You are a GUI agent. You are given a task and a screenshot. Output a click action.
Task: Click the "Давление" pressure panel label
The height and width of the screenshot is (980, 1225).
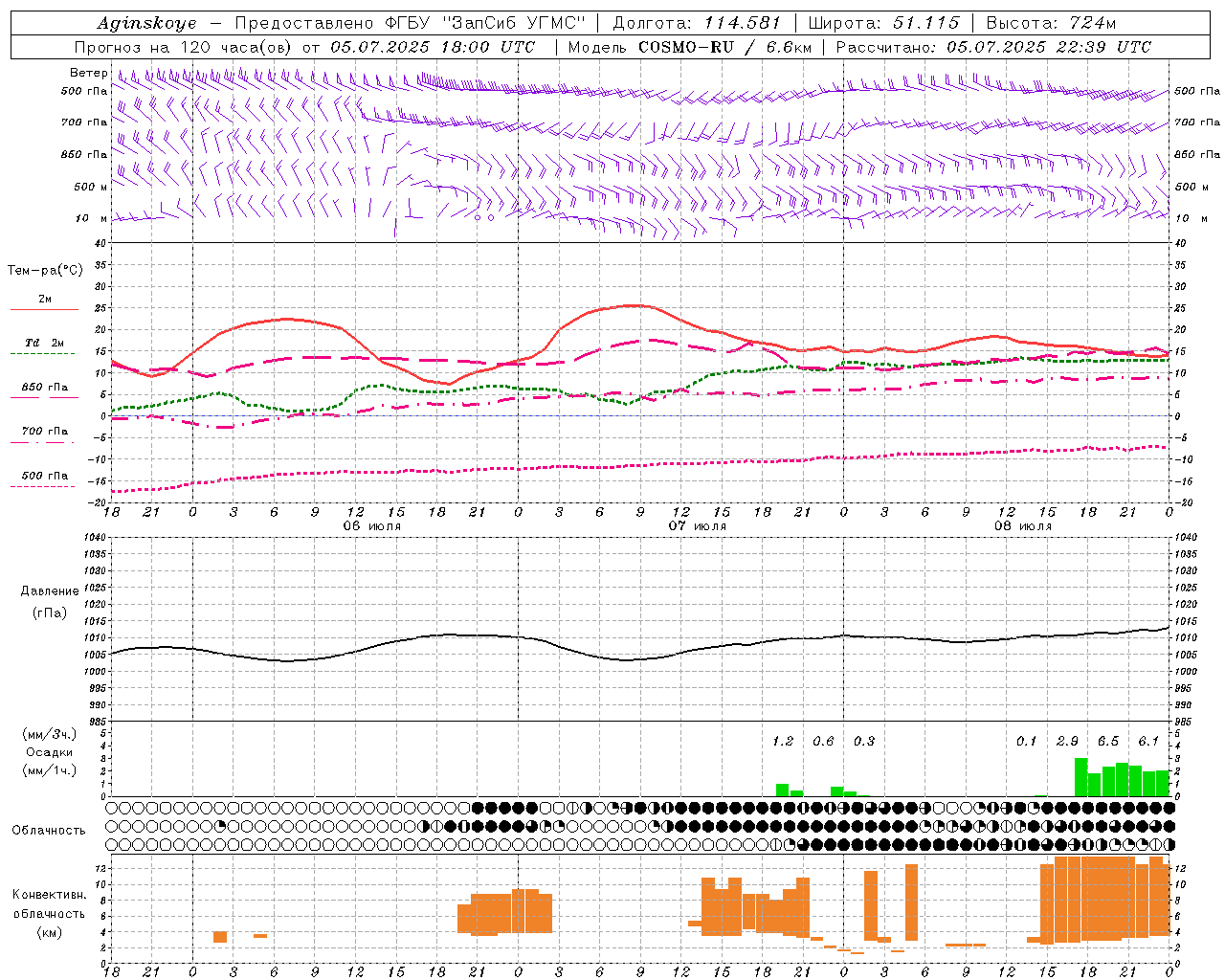[50, 591]
